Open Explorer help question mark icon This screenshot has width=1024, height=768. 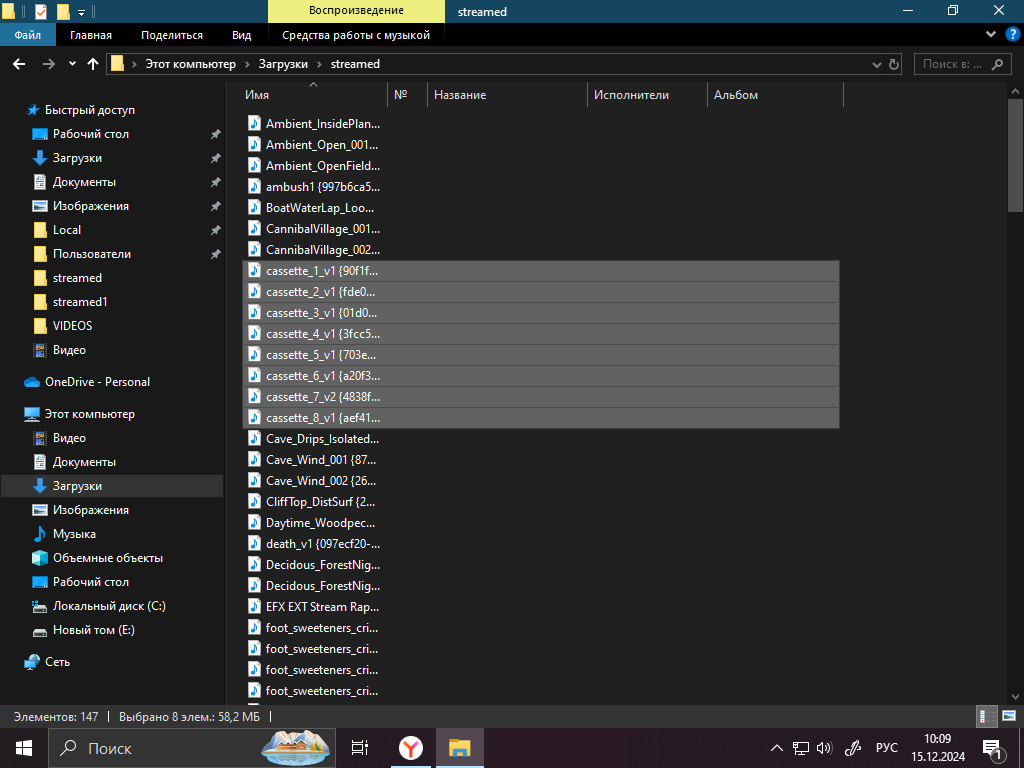(x=1012, y=35)
